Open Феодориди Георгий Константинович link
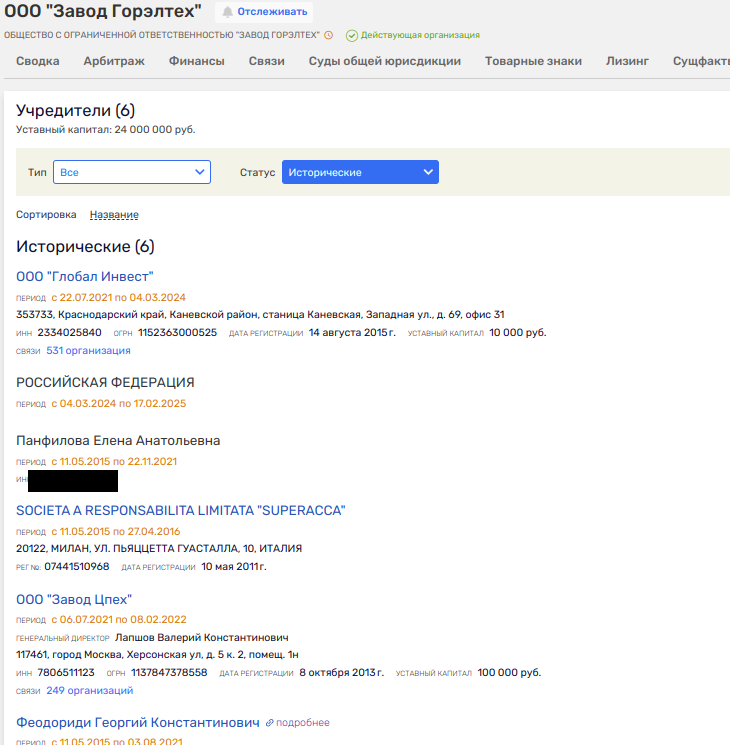Screen dimensions: 730x745 138,723
